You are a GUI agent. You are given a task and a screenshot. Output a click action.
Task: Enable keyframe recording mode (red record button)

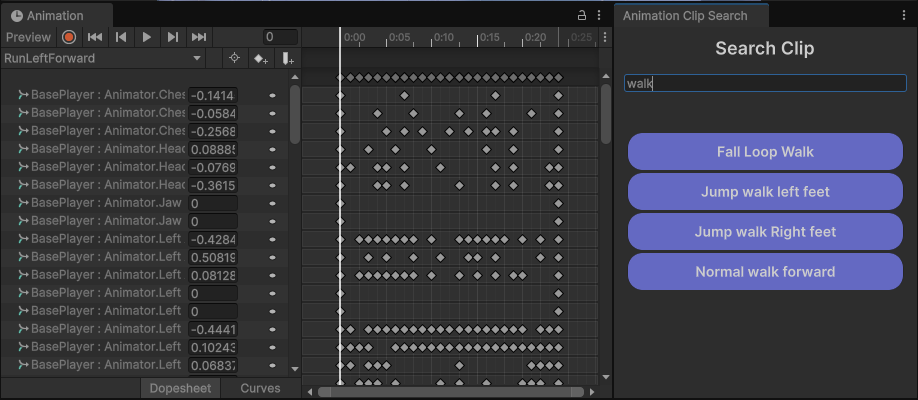pos(69,37)
